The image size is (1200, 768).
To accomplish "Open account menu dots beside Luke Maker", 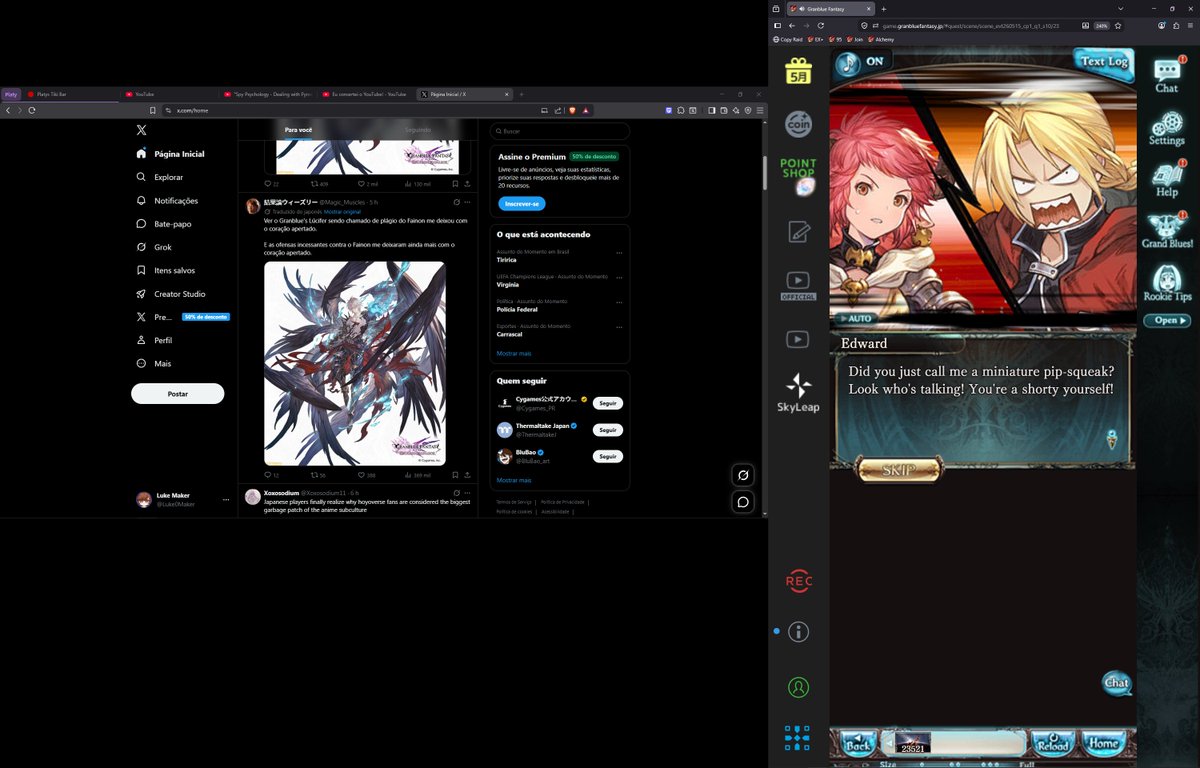I will pos(226,500).
